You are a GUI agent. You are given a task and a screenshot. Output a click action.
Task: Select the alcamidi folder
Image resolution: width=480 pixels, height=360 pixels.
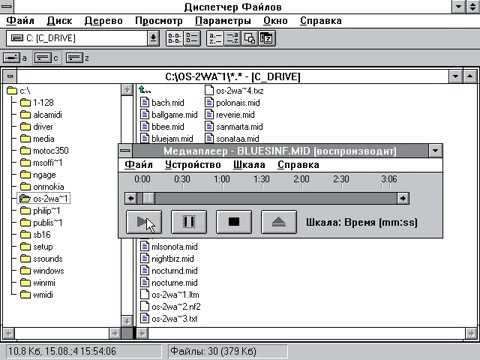41,115
